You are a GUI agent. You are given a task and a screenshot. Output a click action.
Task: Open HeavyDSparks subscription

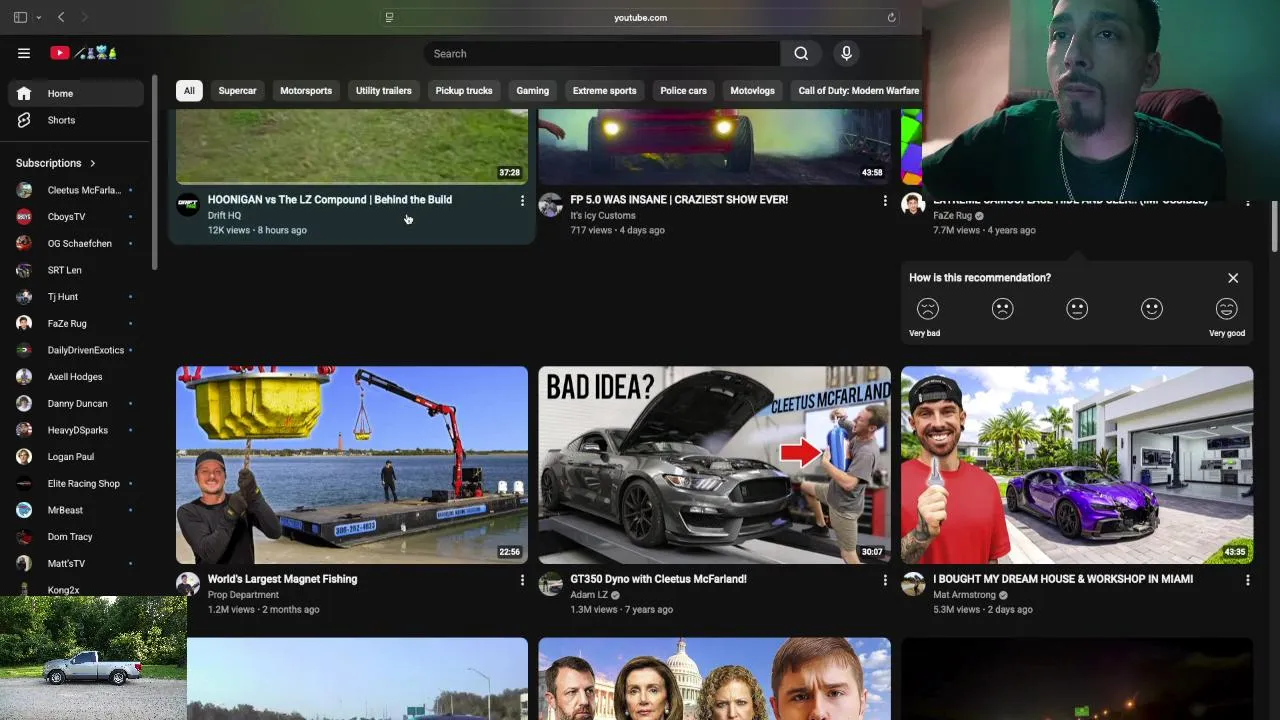click(x=76, y=430)
